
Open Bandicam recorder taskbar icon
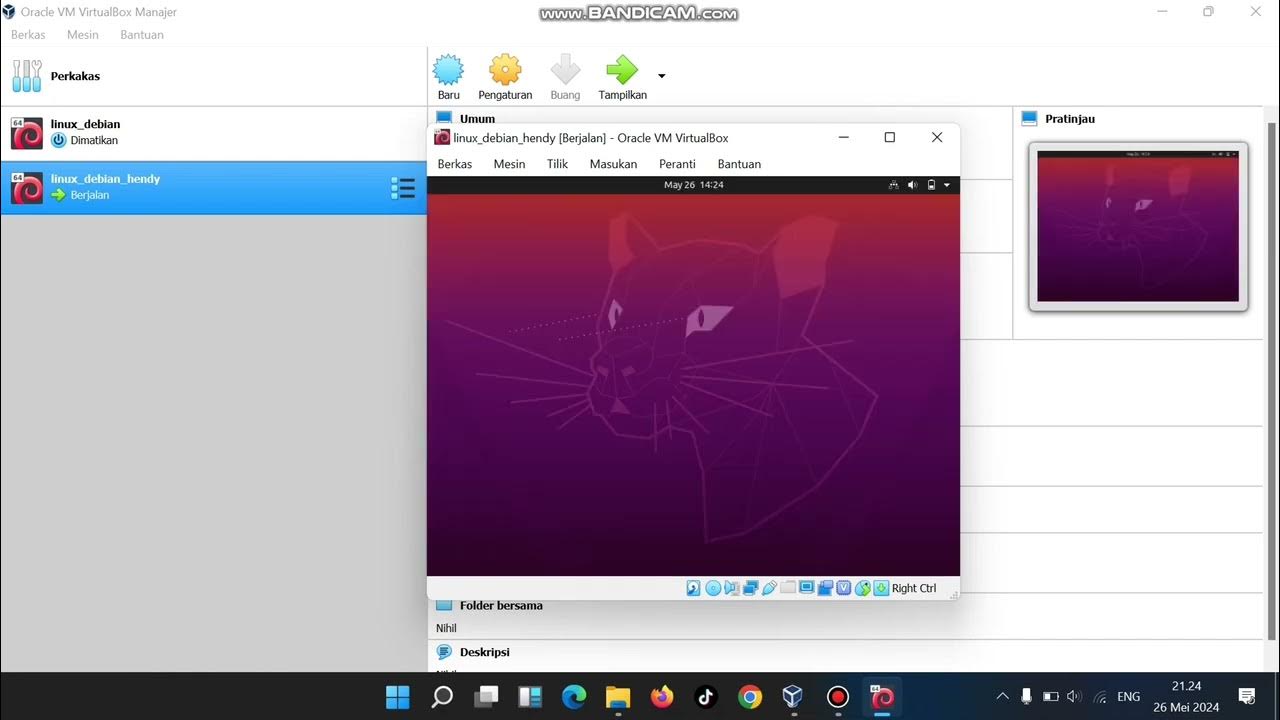pyautogui.click(x=838, y=697)
